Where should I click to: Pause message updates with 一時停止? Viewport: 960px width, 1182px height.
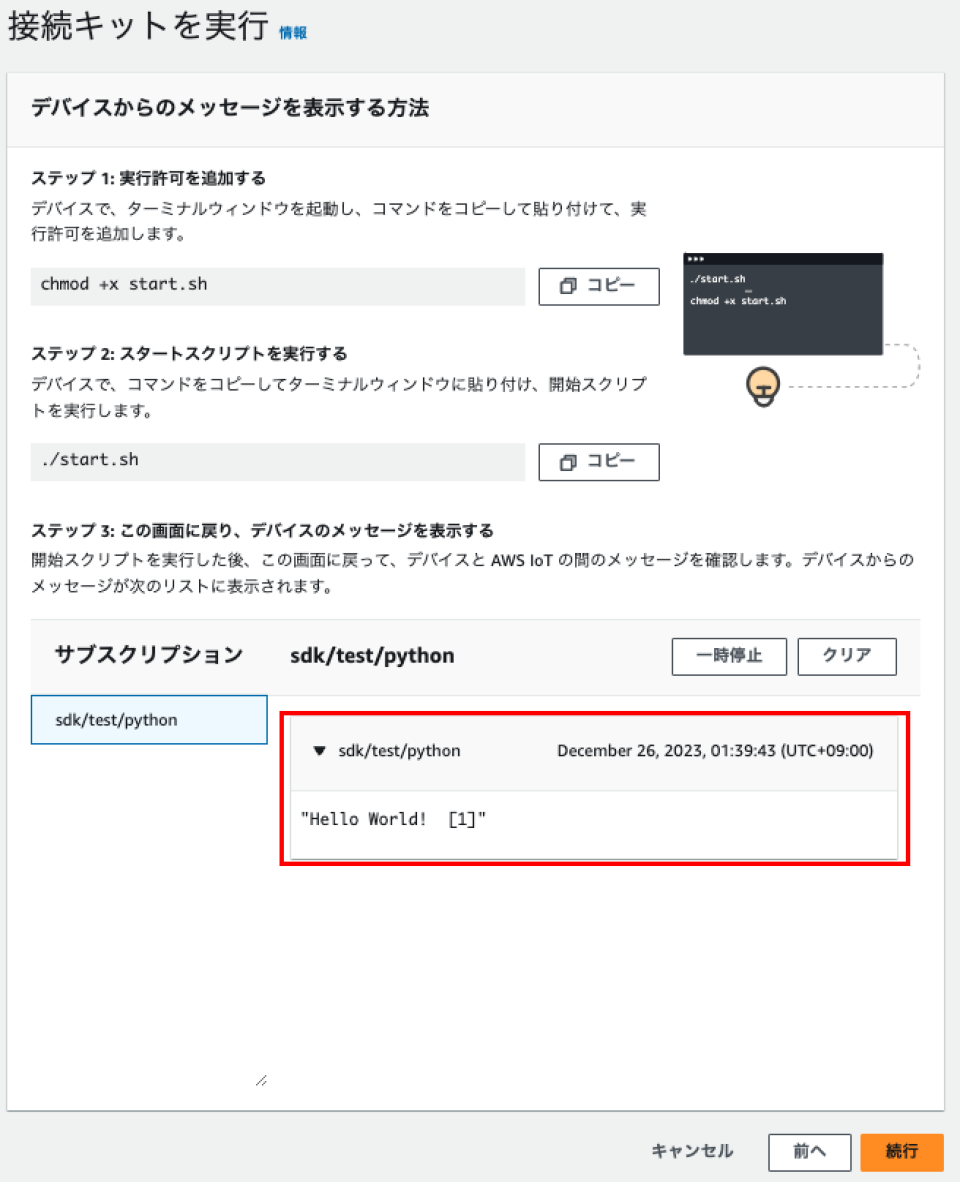point(729,656)
